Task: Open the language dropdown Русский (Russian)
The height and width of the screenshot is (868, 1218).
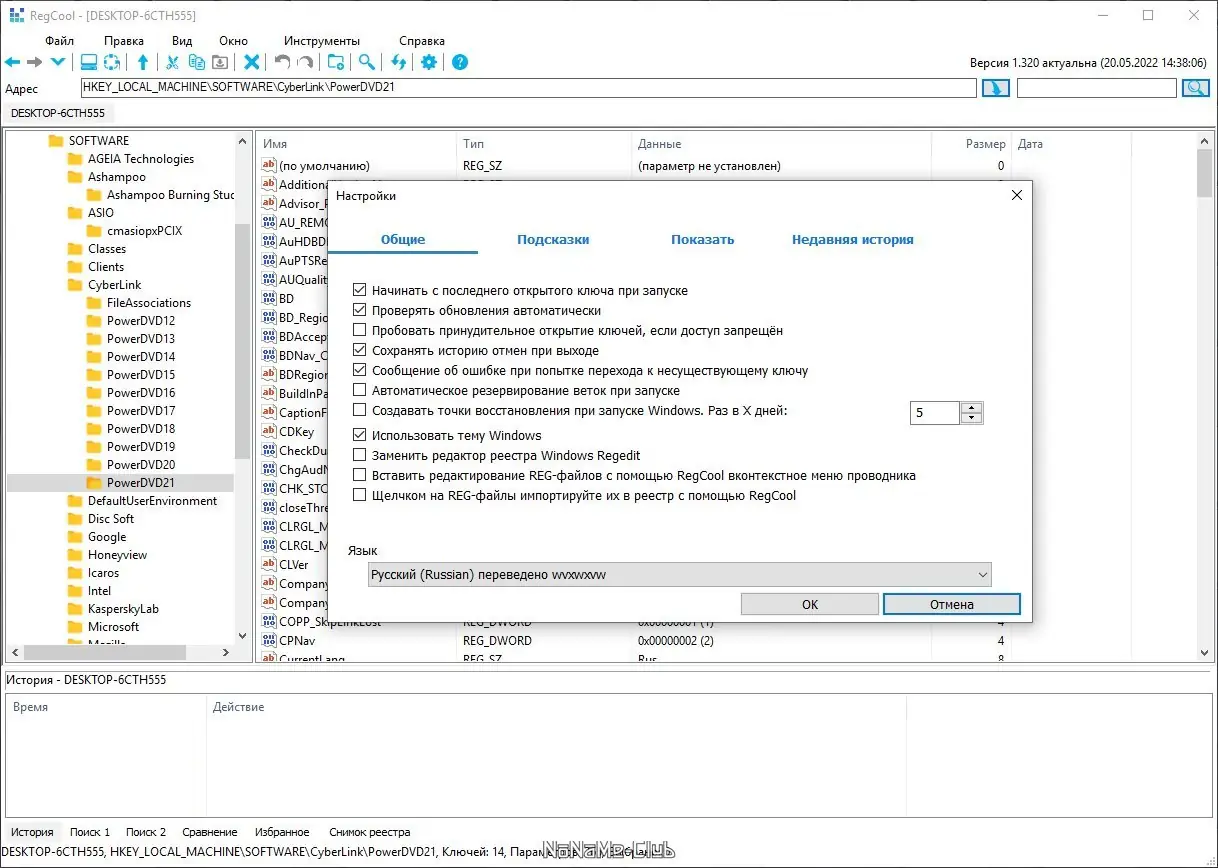Action: pos(679,575)
